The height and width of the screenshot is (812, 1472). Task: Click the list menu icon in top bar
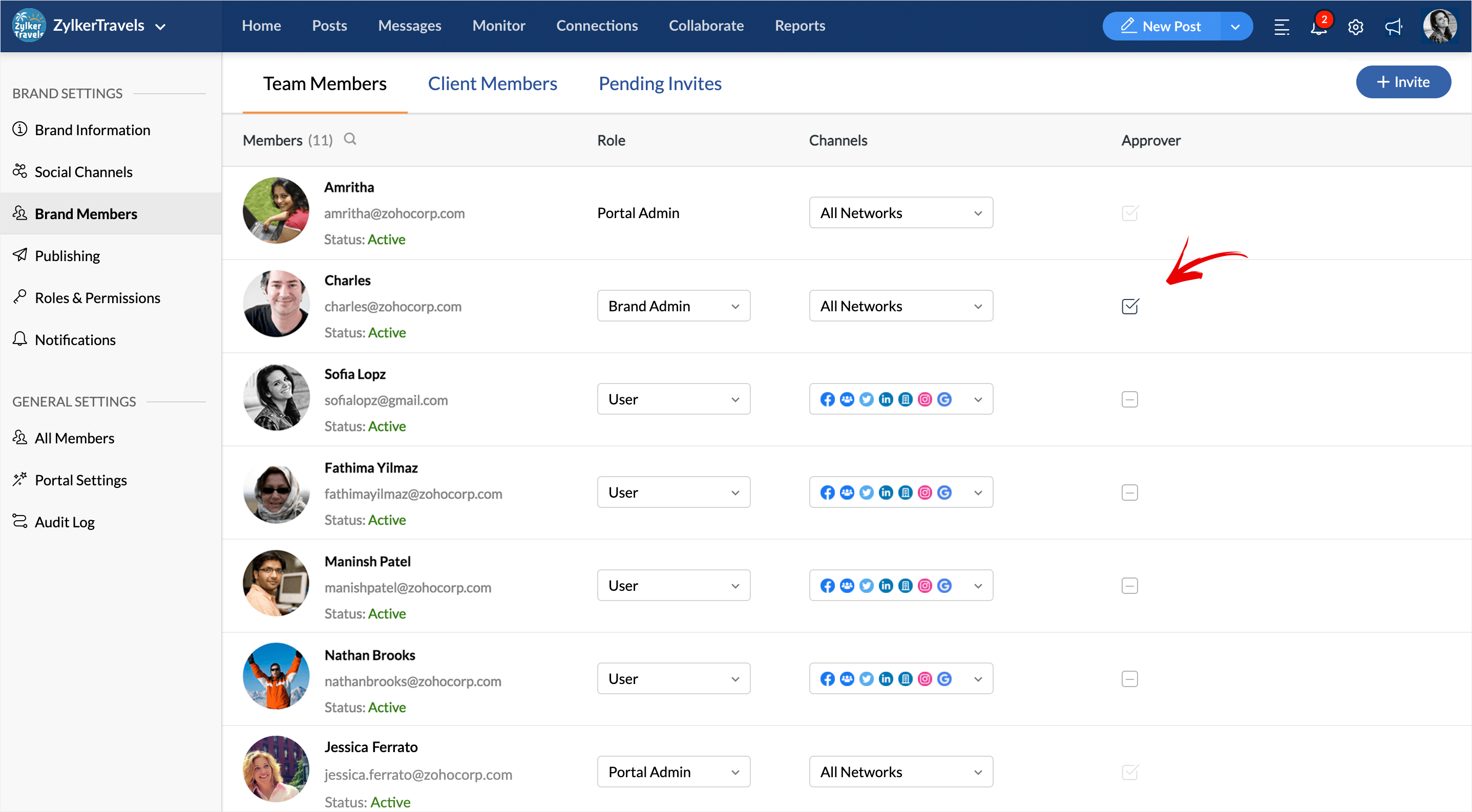pos(1281,27)
